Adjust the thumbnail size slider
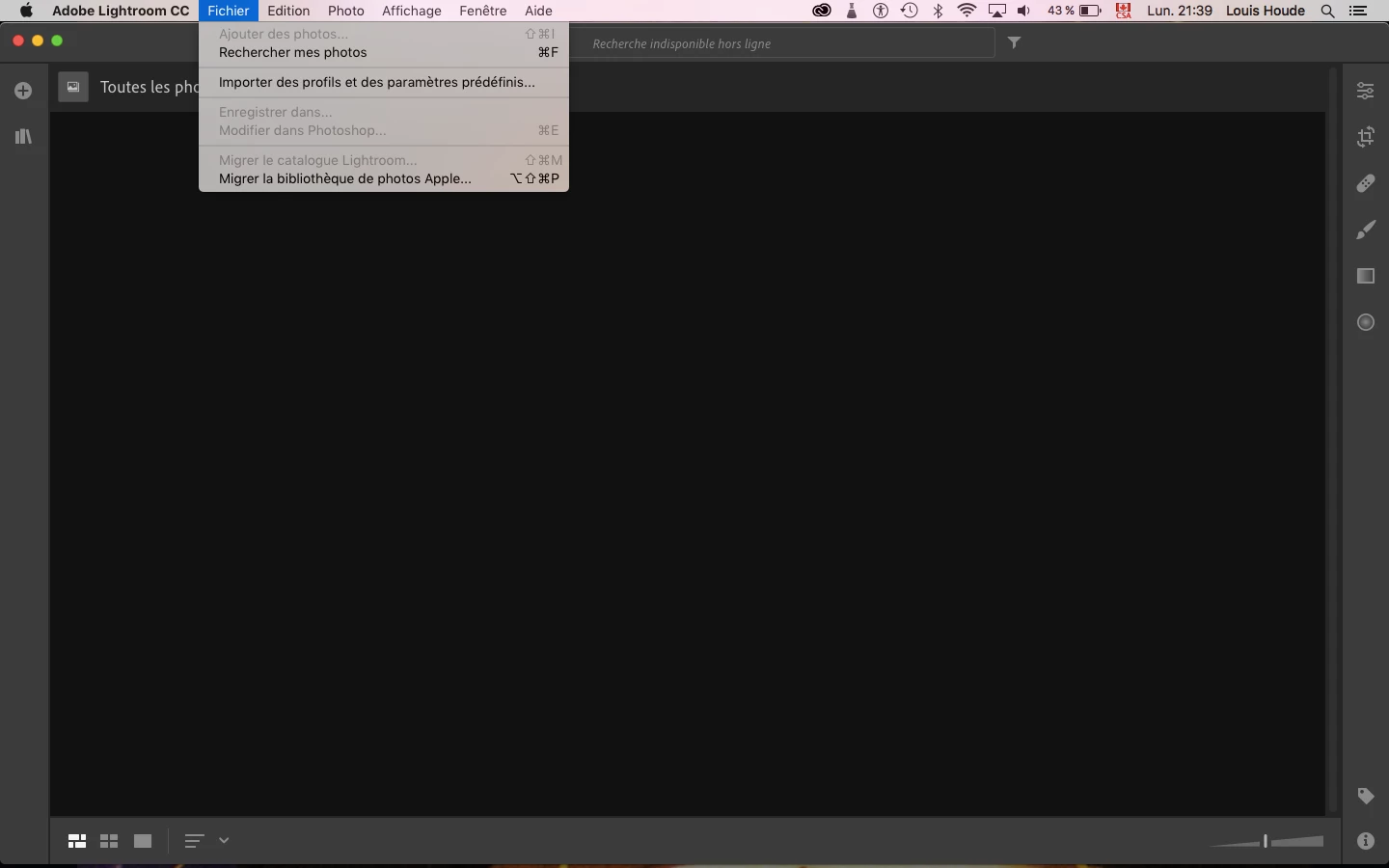Screen dimensions: 1389x868 [1266, 842]
